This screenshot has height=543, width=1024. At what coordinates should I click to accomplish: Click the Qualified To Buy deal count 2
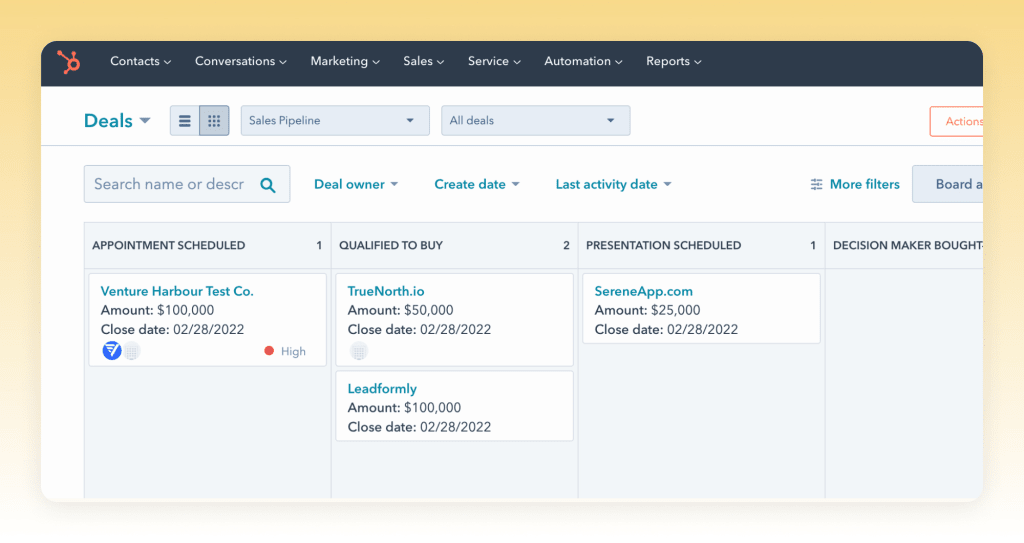[566, 246]
